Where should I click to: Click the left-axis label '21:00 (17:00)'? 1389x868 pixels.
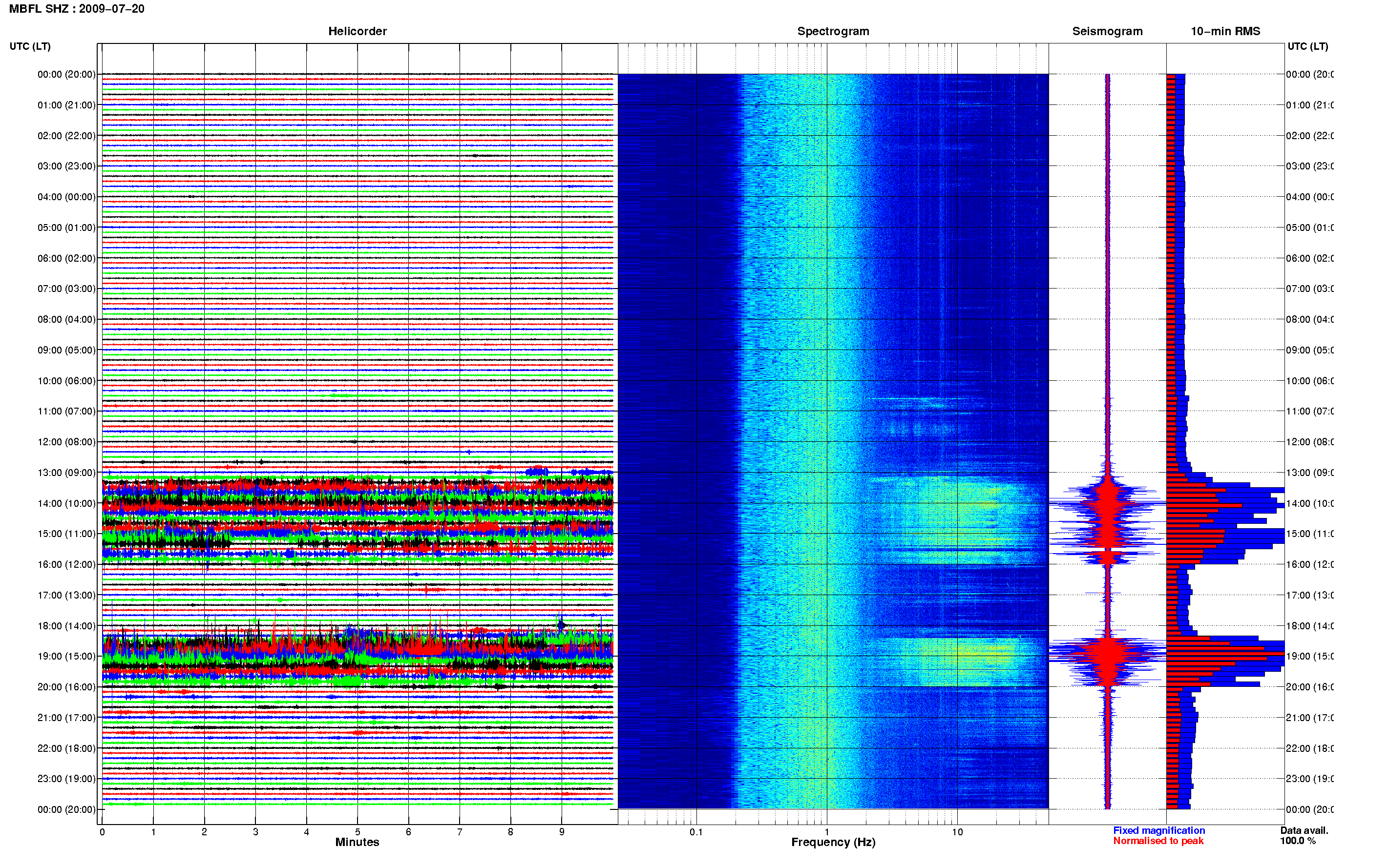(x=66, y=718)
